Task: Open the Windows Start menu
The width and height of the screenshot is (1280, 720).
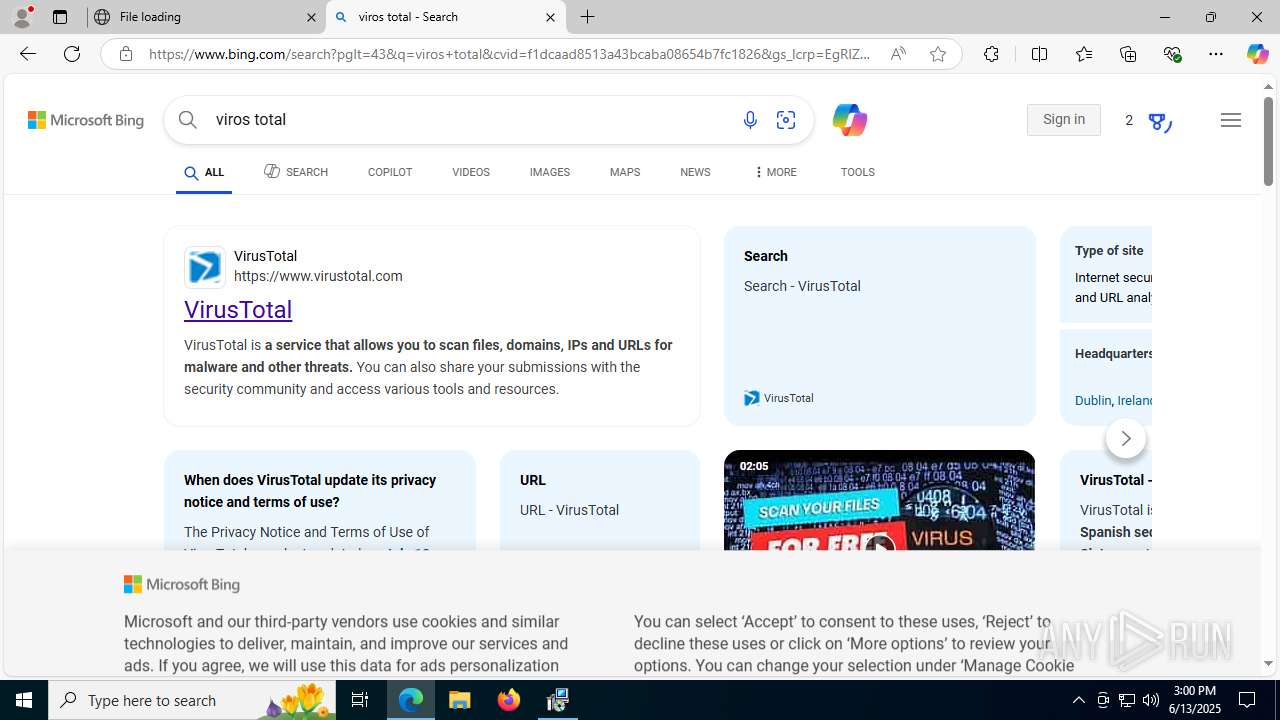Action: [x=24, y=700]
